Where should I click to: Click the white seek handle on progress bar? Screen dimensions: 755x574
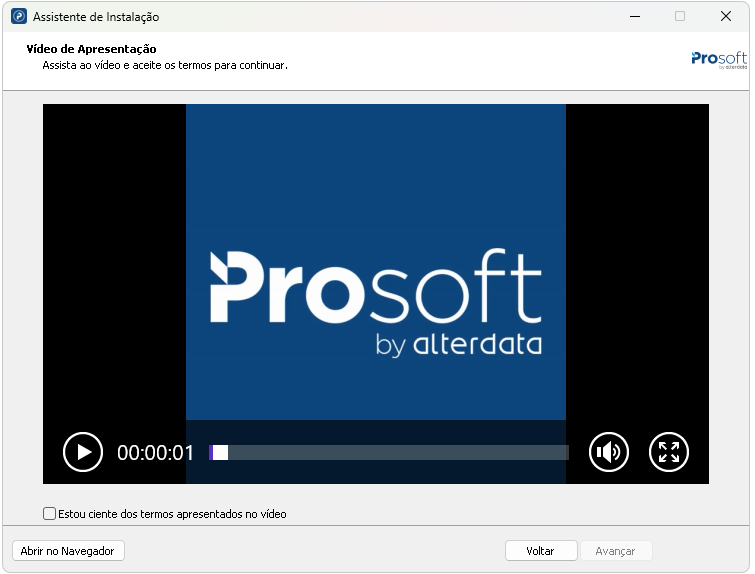coord(221,452)
